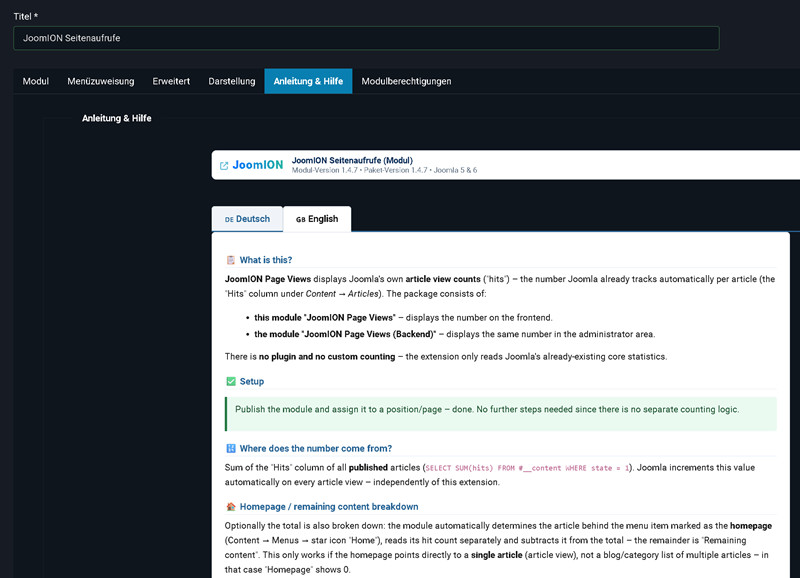Switch help language to Deutsch
The width and height of the screenshot is (800, 578).
pyautogui.click(x=247, y=219)
